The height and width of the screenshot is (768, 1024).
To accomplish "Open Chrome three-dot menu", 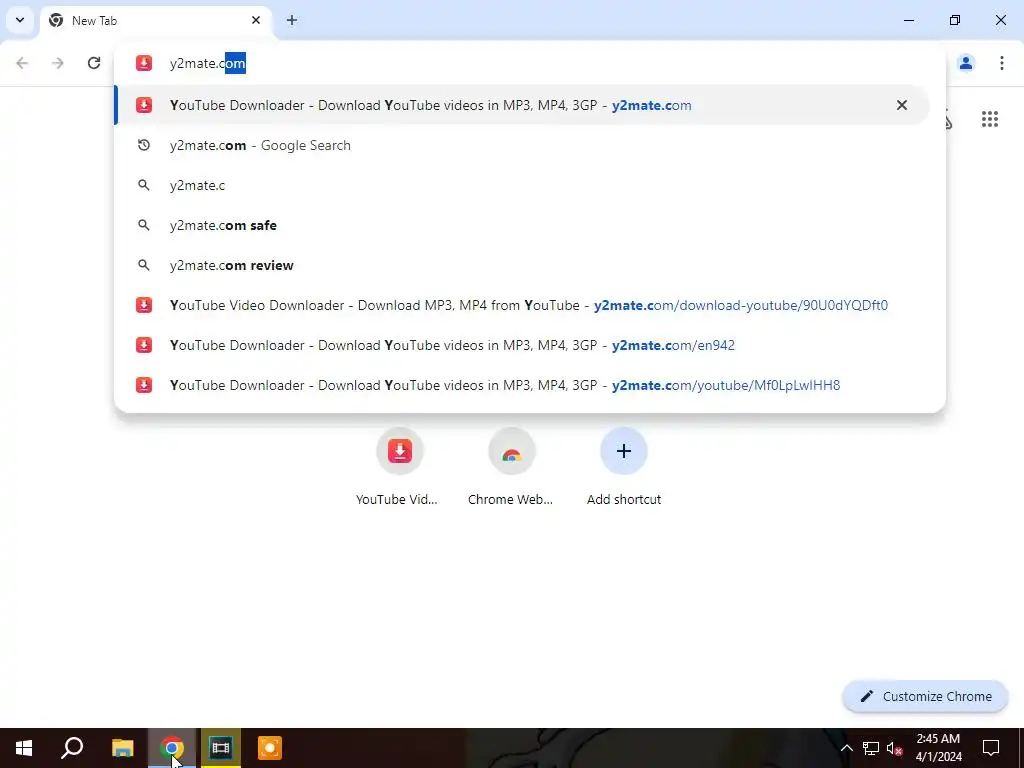I will [x=1001, y=63].
